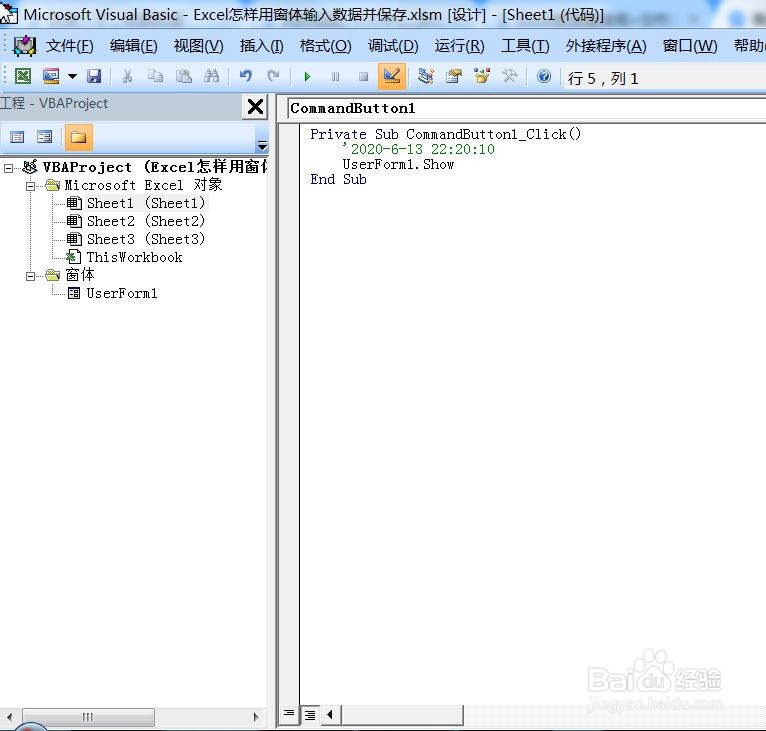Open Find with the binoculars icon

[x=212, y=76]
